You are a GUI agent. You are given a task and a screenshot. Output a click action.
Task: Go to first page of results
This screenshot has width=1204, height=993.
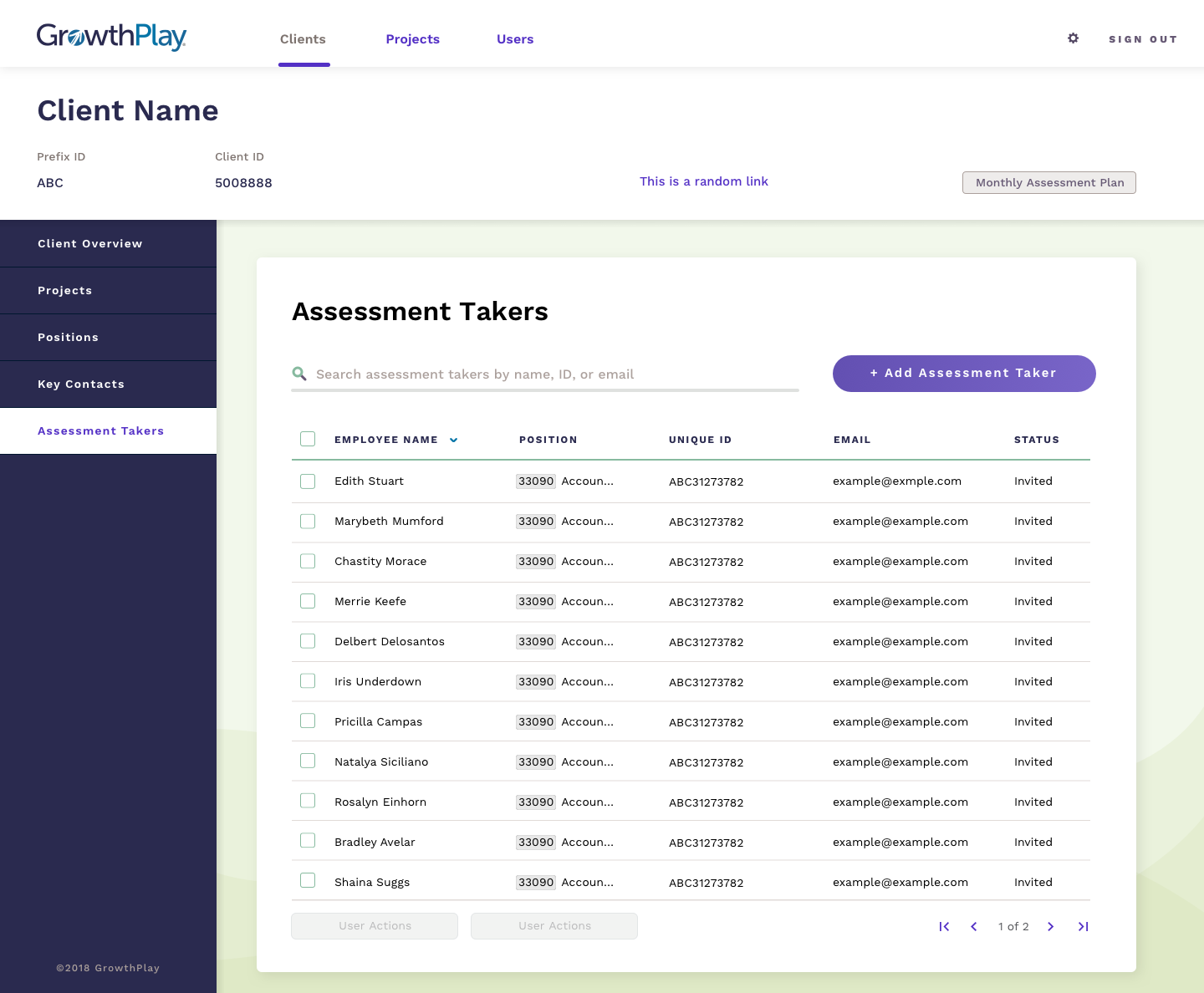944,926
